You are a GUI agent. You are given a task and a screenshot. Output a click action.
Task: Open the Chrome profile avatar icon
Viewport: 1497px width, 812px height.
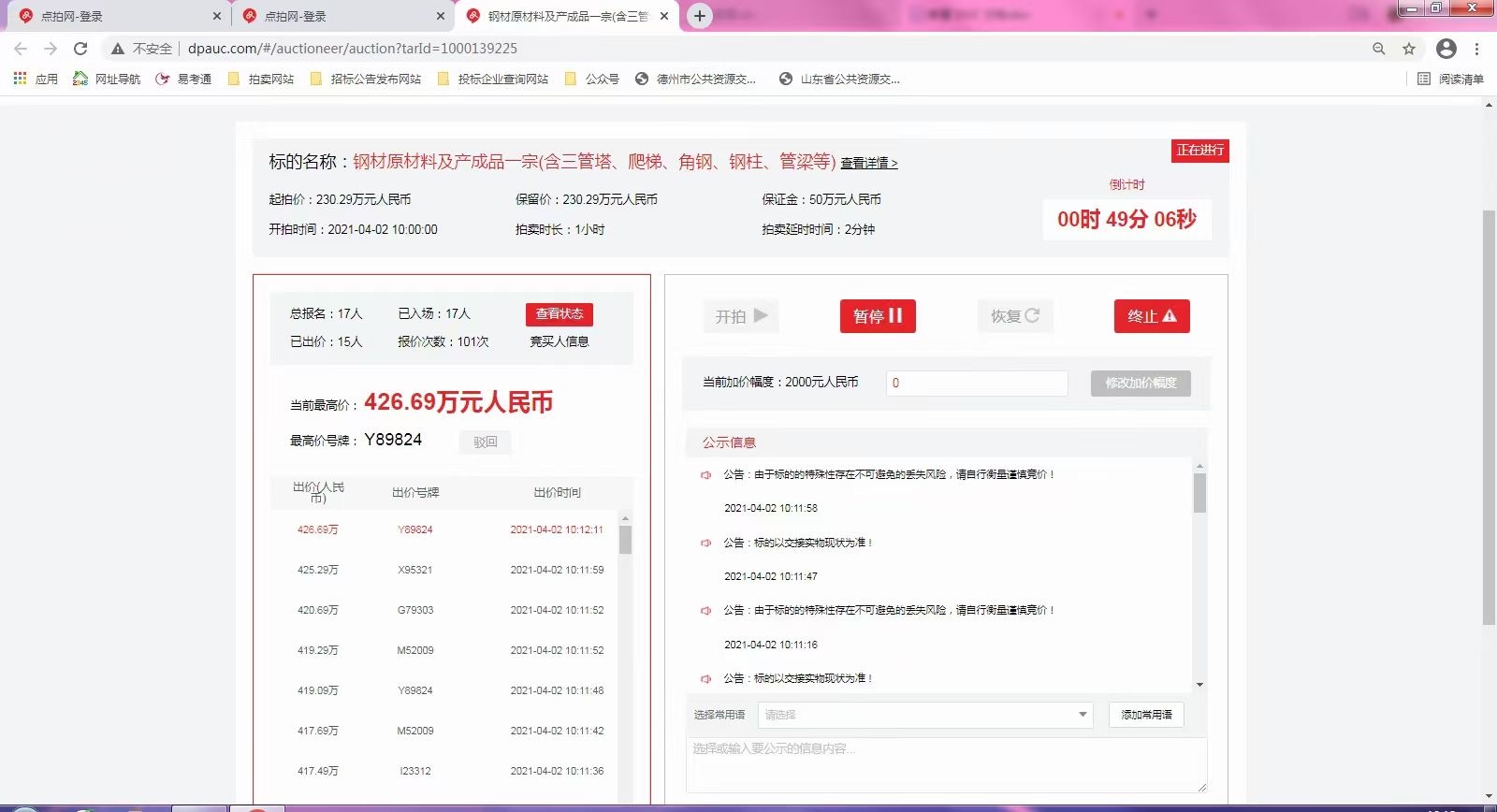point(1446,49)
